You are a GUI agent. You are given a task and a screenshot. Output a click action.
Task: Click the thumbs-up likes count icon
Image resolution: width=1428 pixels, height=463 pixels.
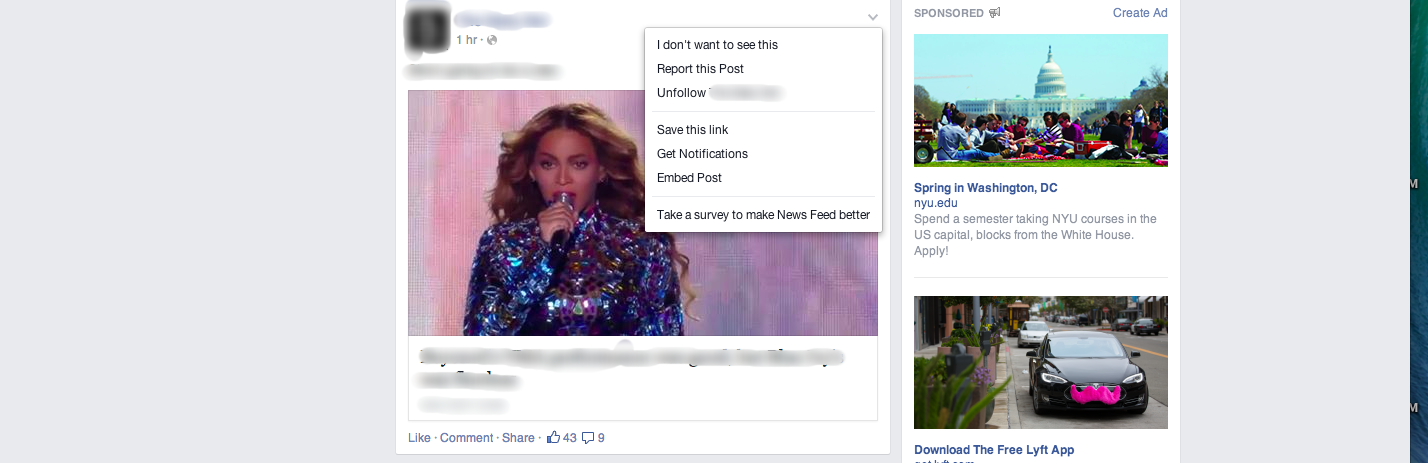tap(553, 437)
